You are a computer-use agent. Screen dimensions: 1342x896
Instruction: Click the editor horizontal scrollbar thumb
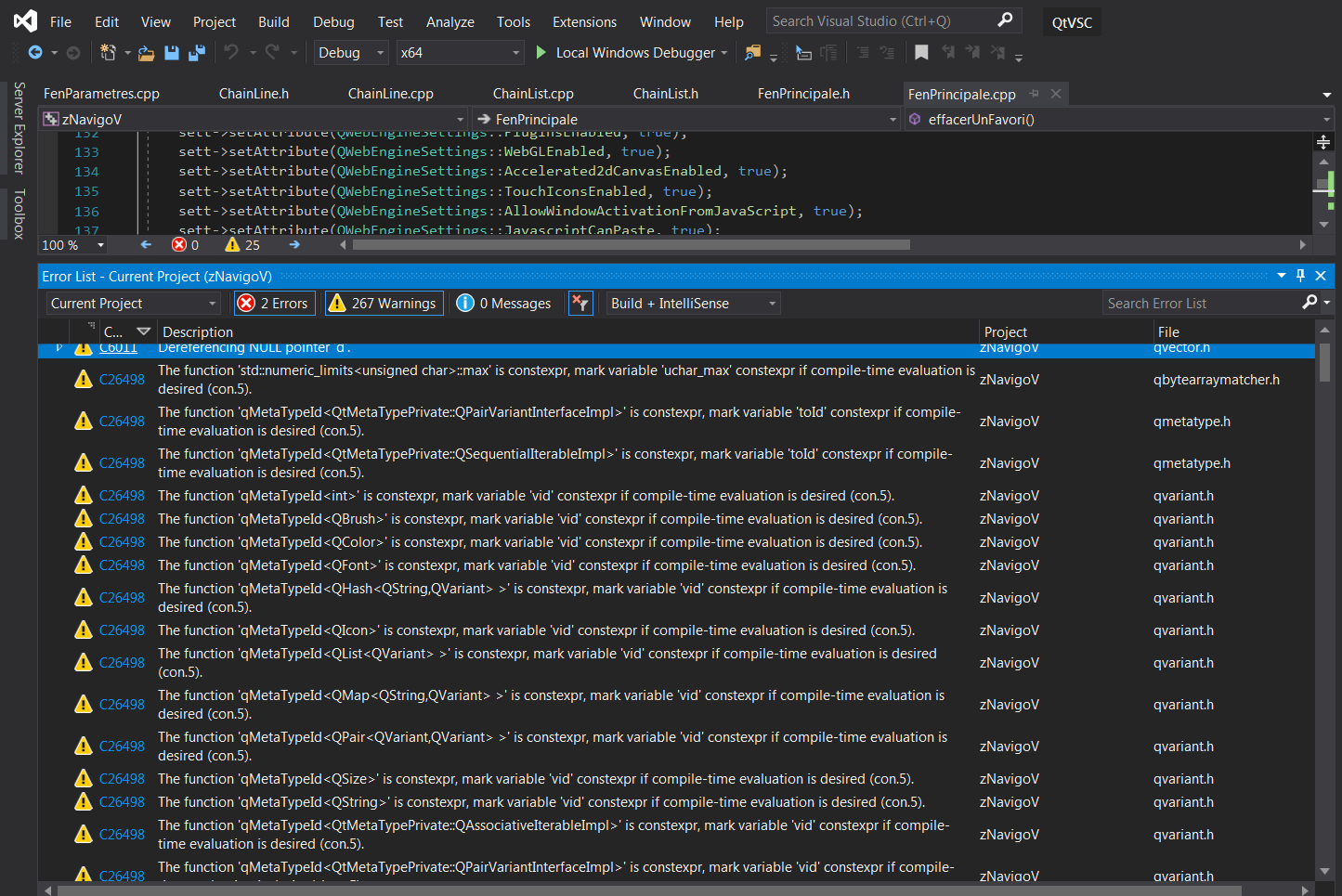pyautogui.click(x=632, y=245)
